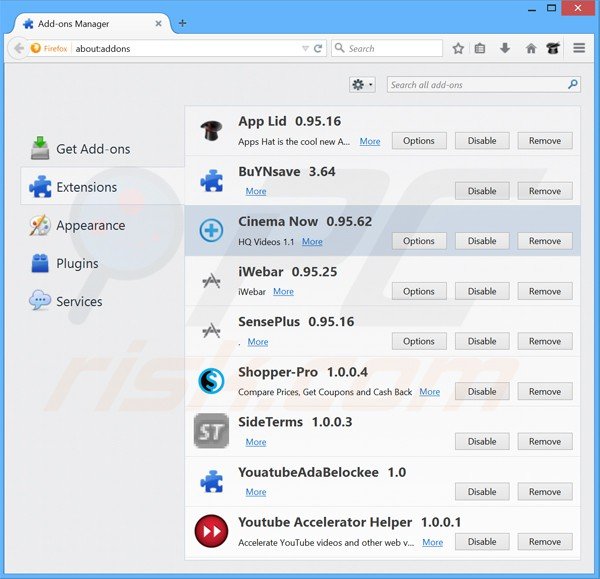The height and width of the screenshot is (579, 600).
Task: Open Options for SensePlus
Action: (419, 341)
